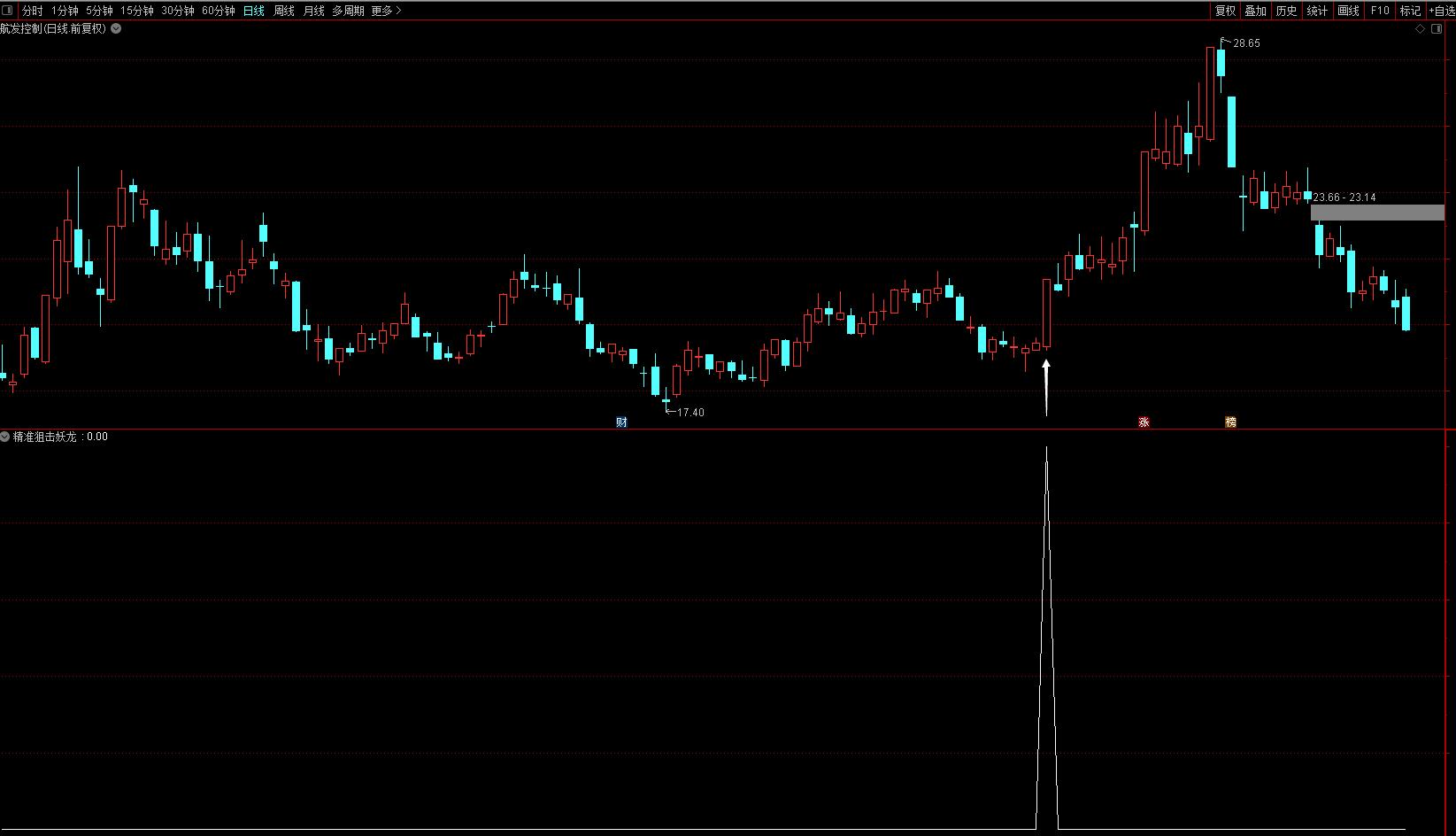Click the 榜 event marker icon
Viewport: 1456px width, 836px height.
click(x=1230, y=422)
